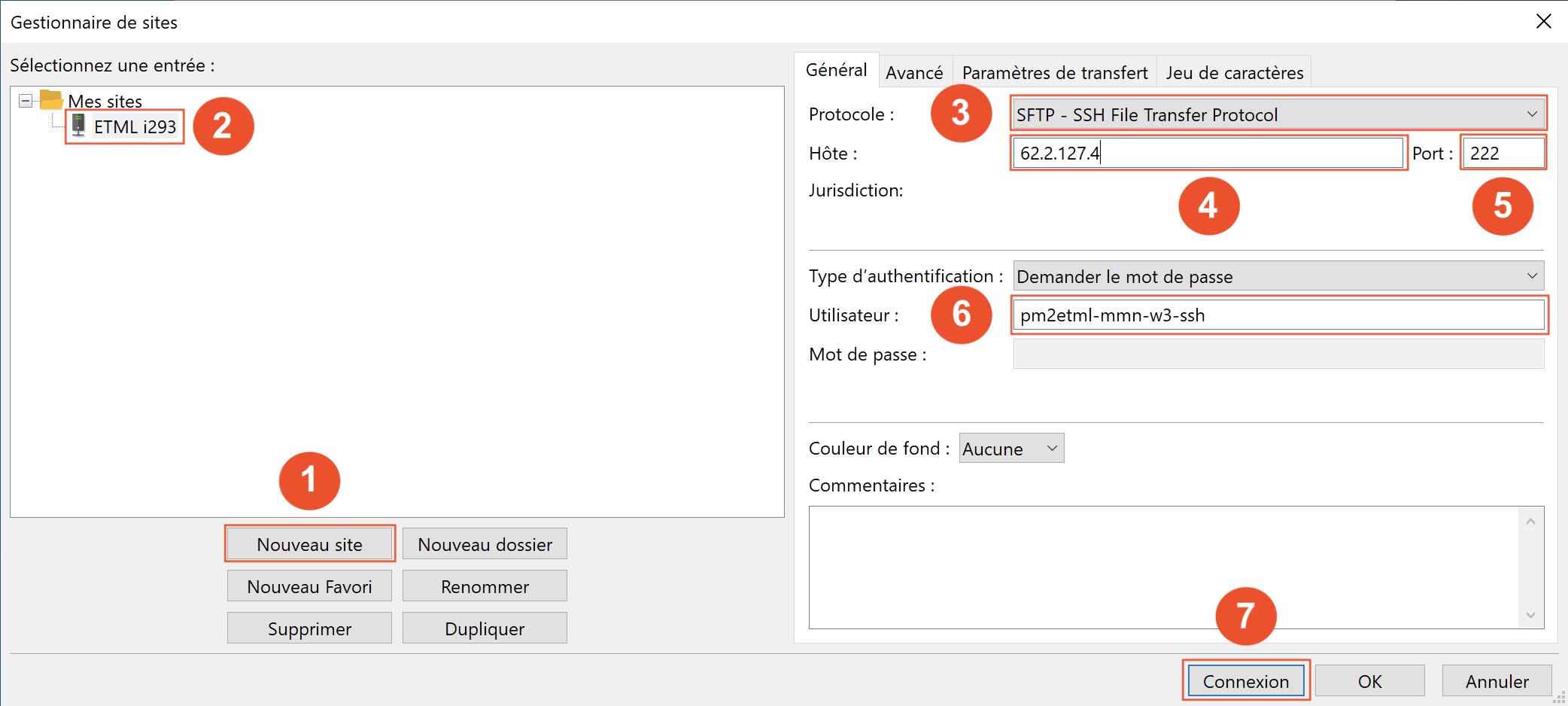Click the disabled Mot de passe field
Image resolution: width=1568 pixels, height=706 pixels.
tap(1278, 354)
